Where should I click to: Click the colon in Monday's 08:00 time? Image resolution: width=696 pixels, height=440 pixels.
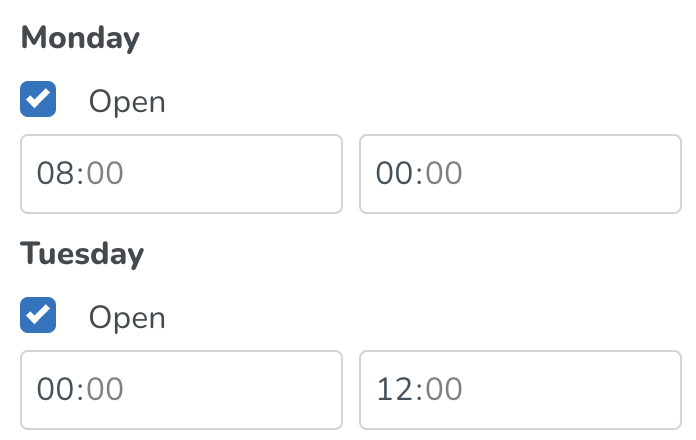tap(80, 174)
